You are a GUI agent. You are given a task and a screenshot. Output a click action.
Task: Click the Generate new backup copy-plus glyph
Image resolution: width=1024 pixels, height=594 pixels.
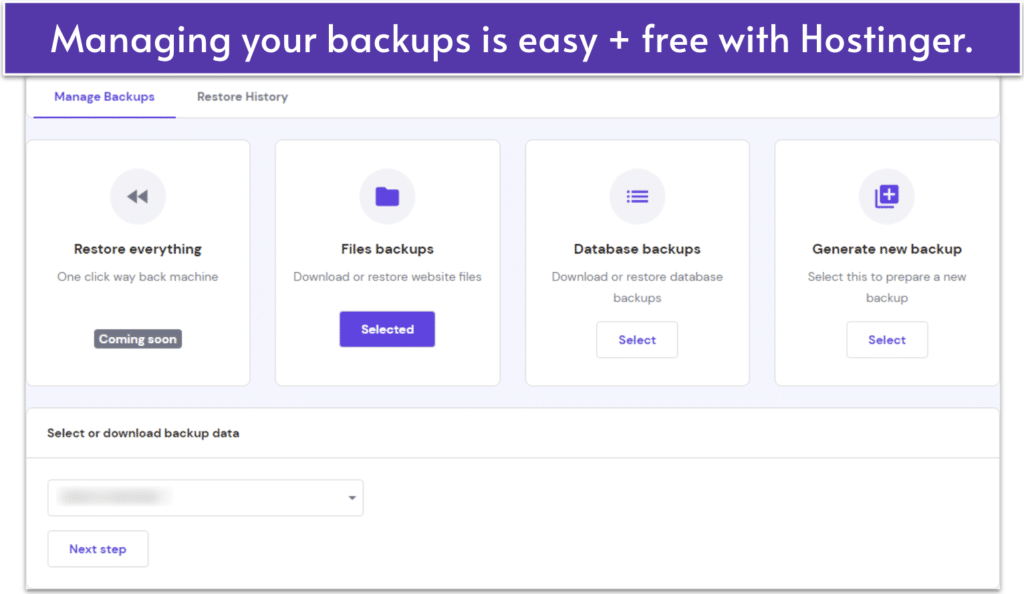(887, 196)
